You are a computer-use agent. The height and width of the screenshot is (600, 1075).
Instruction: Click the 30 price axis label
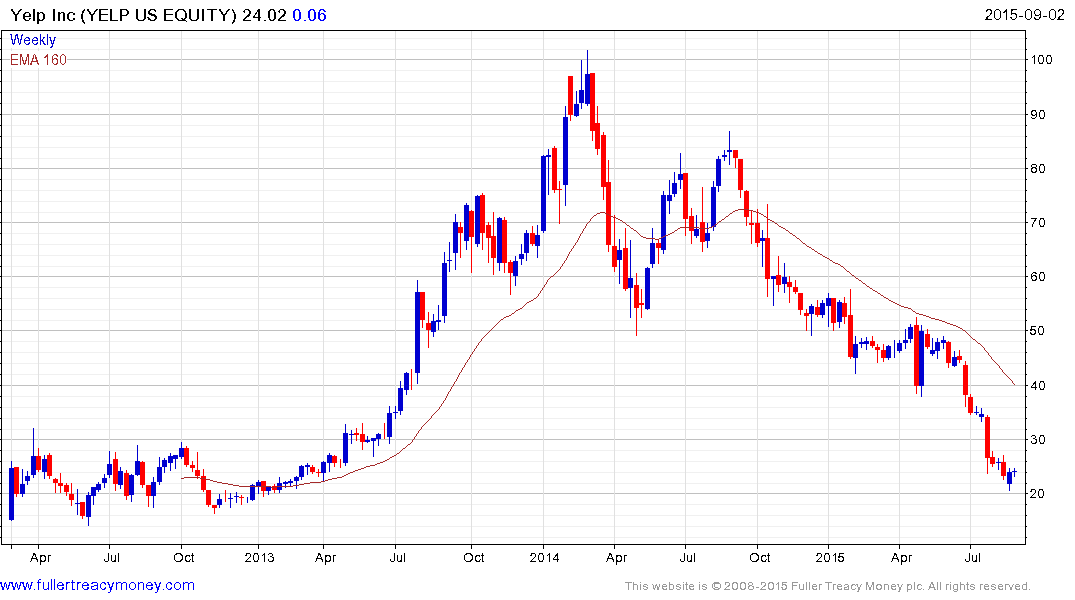coord(1038,440)
